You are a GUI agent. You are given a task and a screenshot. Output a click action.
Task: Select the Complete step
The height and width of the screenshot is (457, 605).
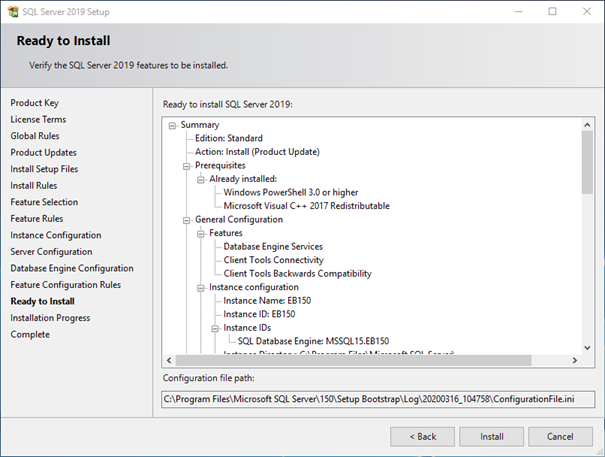(30, 334)
